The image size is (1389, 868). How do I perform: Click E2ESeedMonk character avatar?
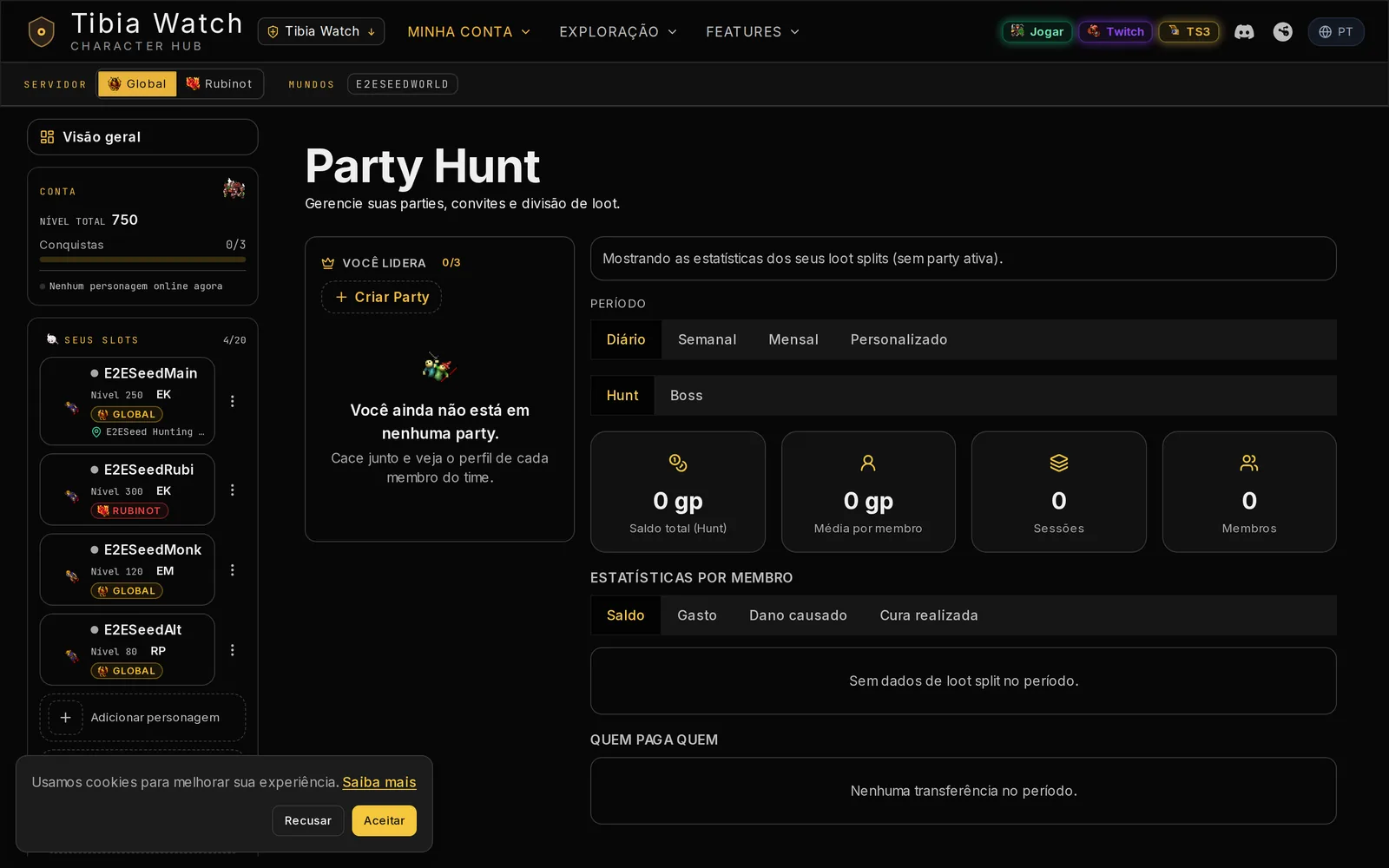point(72,575)
